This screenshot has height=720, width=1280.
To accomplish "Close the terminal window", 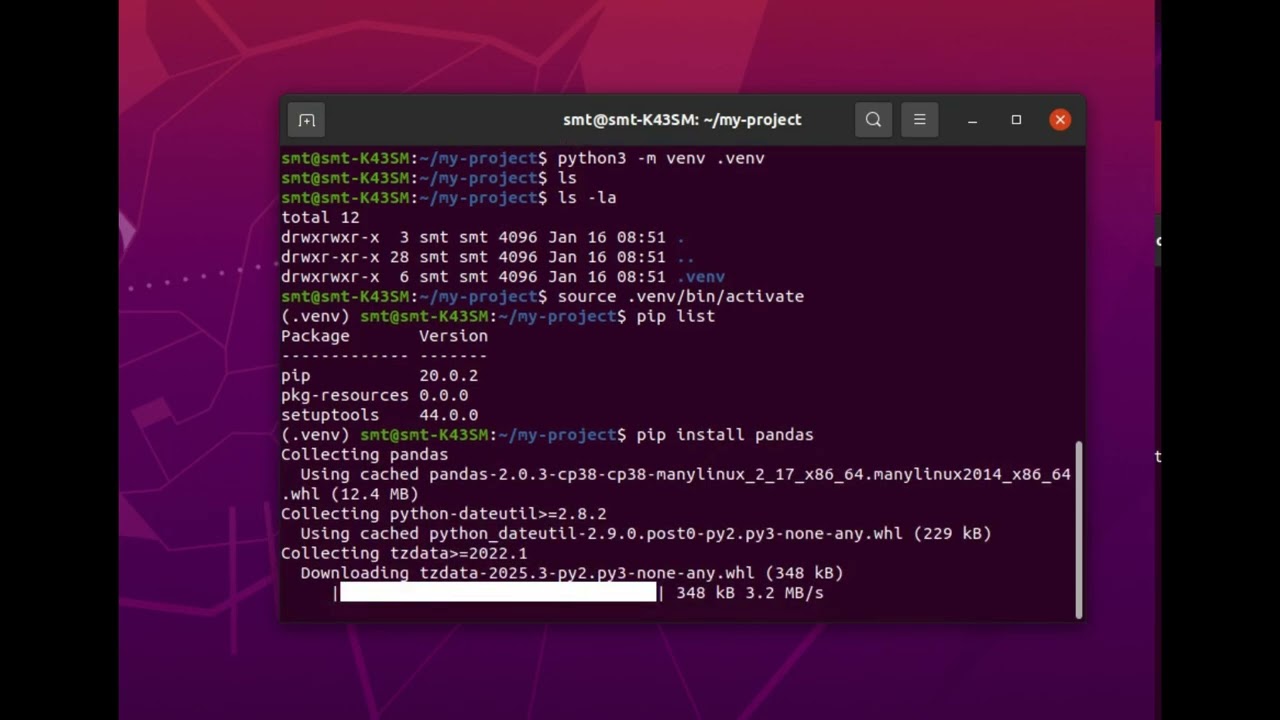I will tap(1060, 120).
